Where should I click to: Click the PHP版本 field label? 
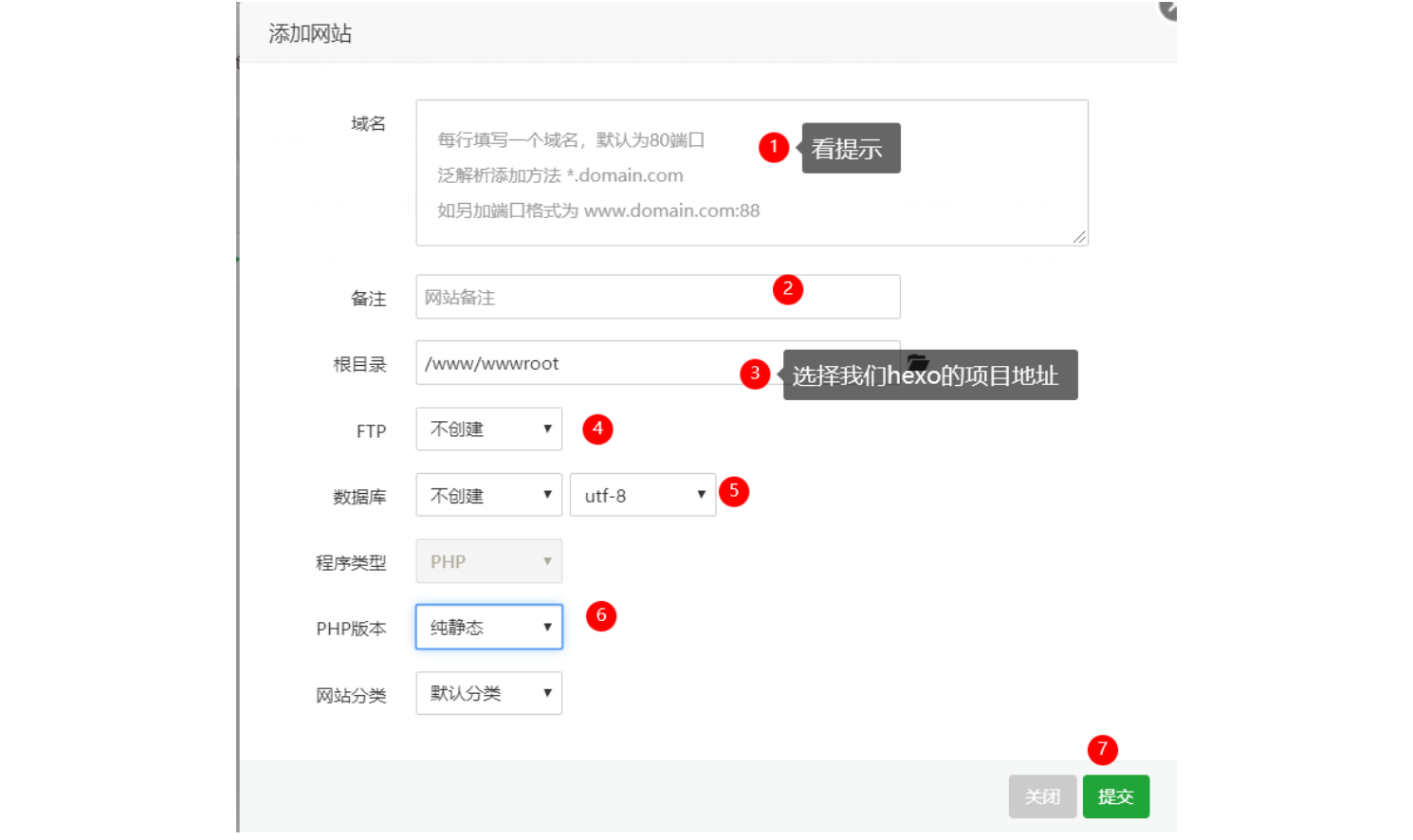coord(351,629)
